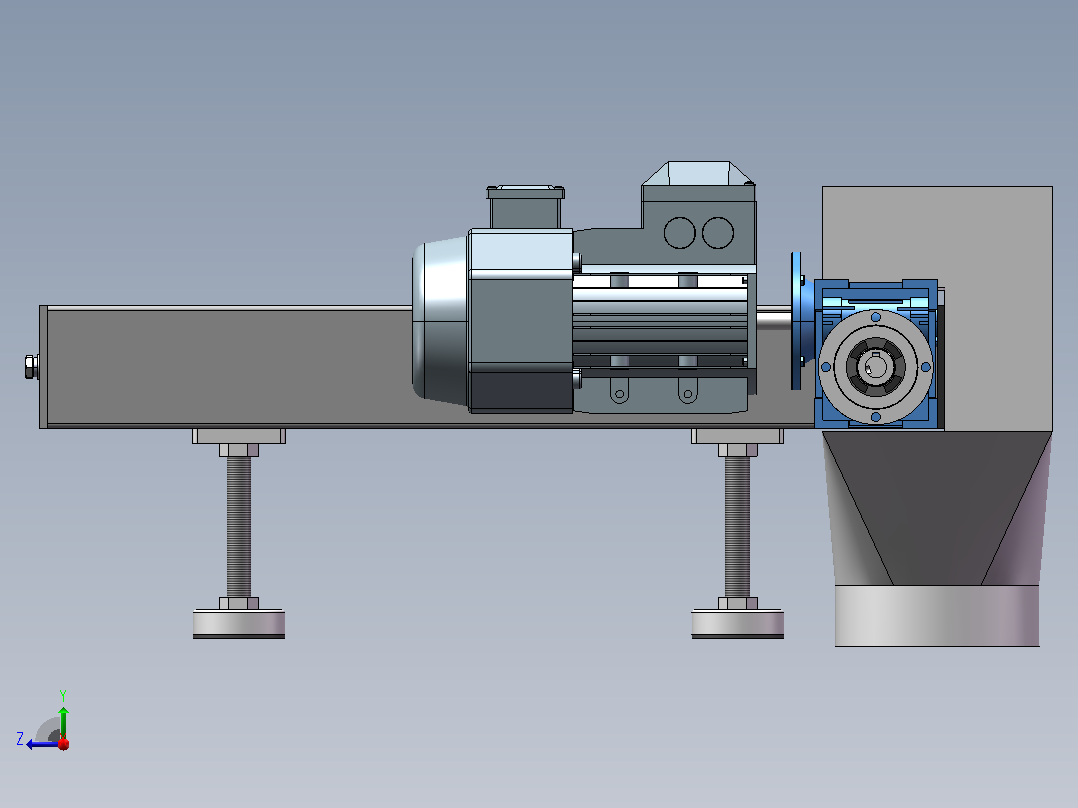Select the blue flange between motor and gearbox
1078x808 pixels.
tap(797, 320)
